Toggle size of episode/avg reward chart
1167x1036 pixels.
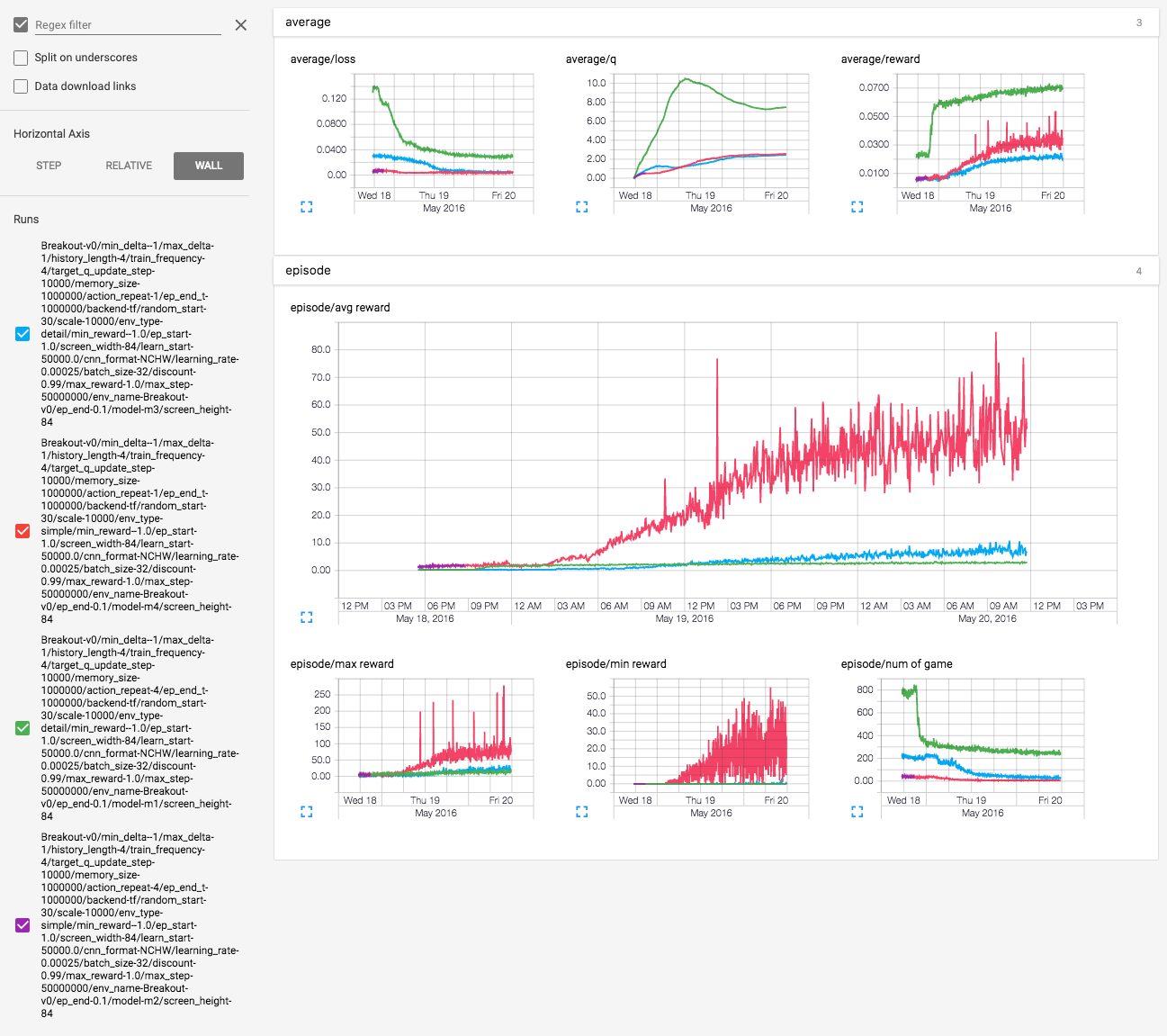click(306, 617)
